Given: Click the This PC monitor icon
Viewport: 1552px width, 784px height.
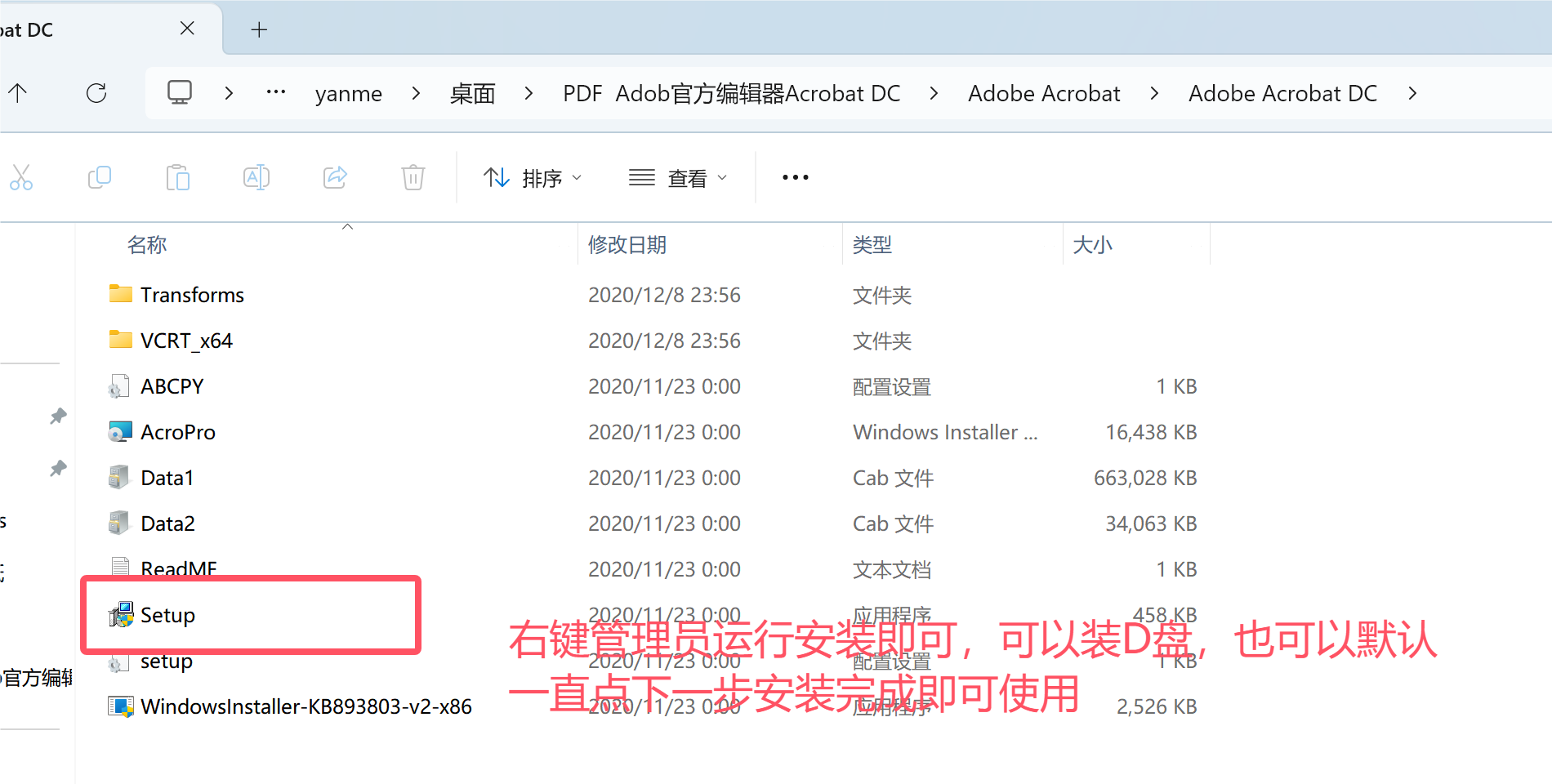Looking at the screenshot, I should 180,92.
